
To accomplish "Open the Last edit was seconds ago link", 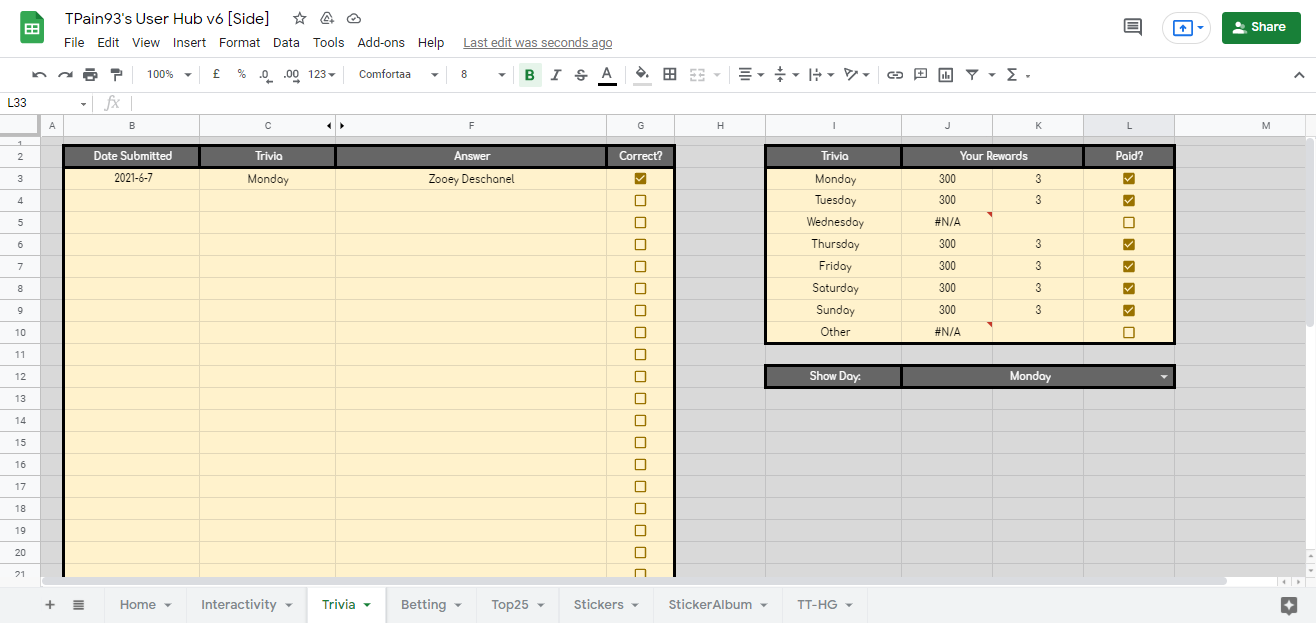I will click(x=538, y=43).
